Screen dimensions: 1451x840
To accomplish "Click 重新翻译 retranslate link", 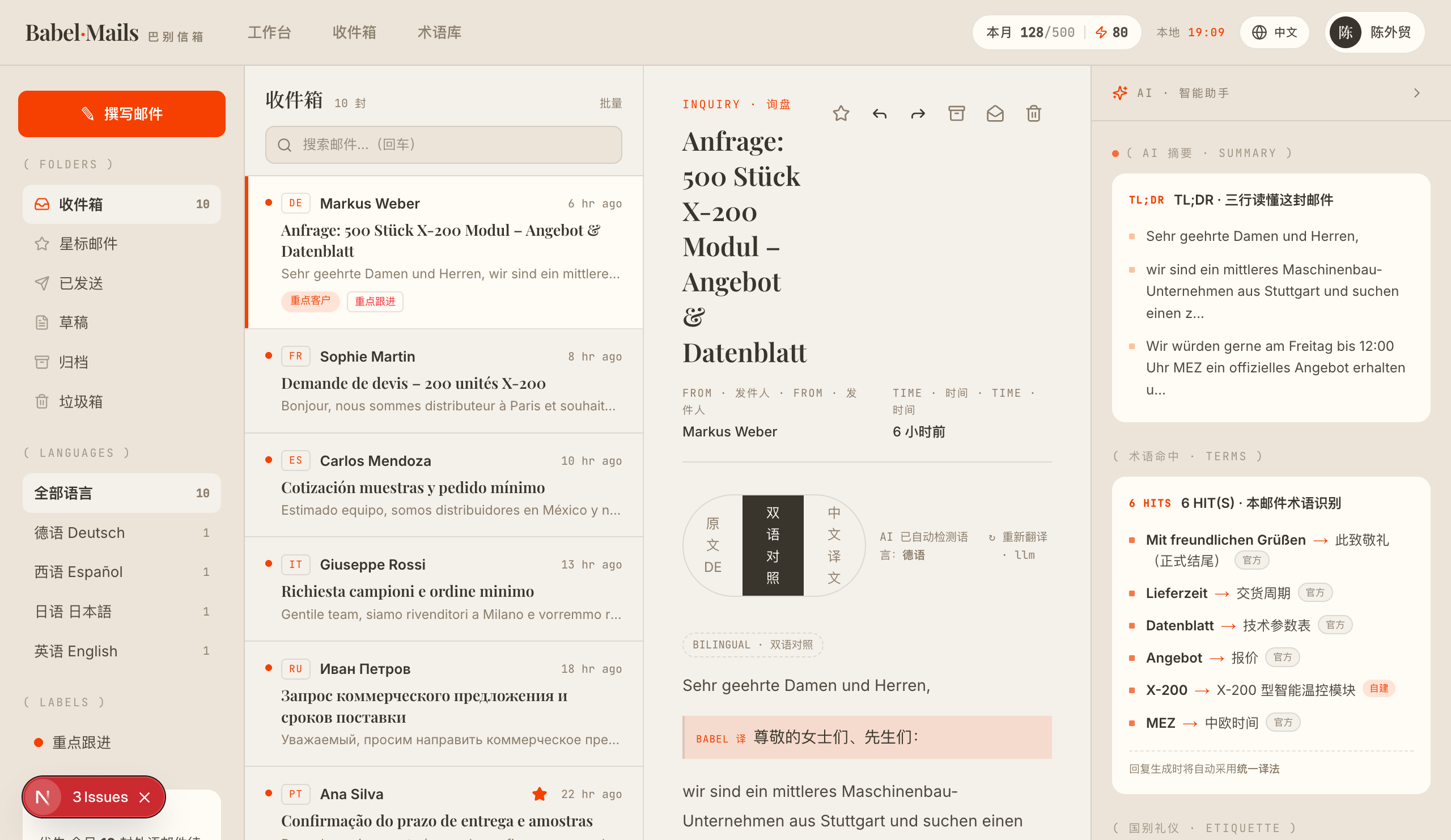I will 1017,546.
